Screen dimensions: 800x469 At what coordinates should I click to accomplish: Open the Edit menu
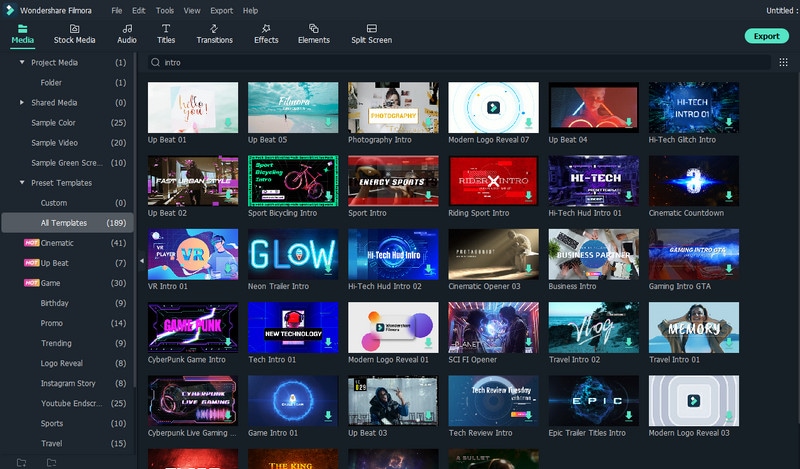click(x=138, y=10)
